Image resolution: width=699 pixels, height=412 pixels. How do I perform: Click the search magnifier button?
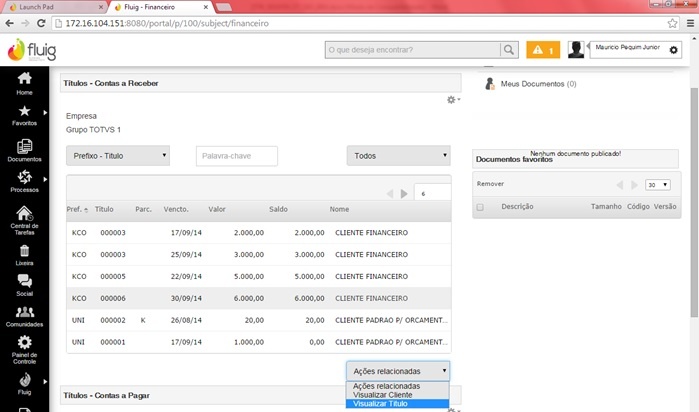point(509,50)
